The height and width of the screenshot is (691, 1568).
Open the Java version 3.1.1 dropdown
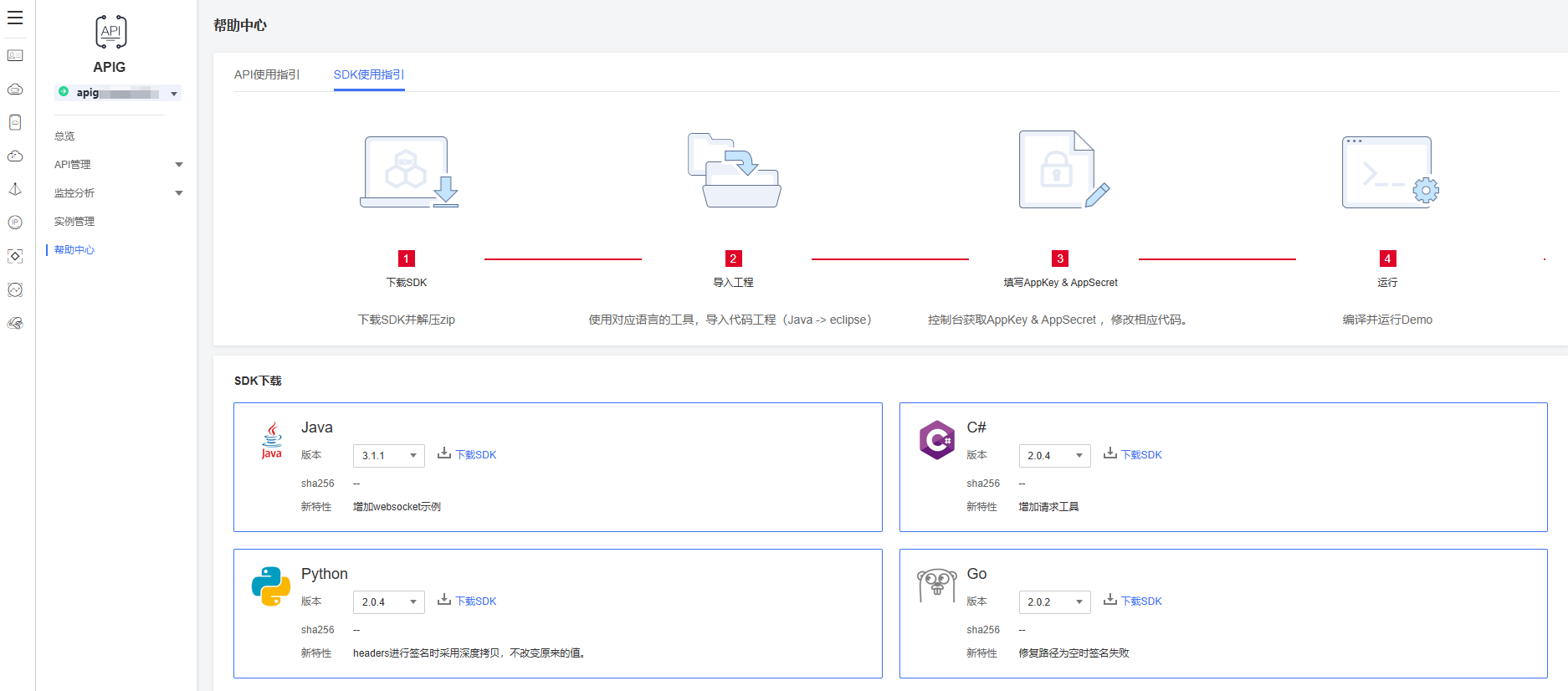pos(389,456)
